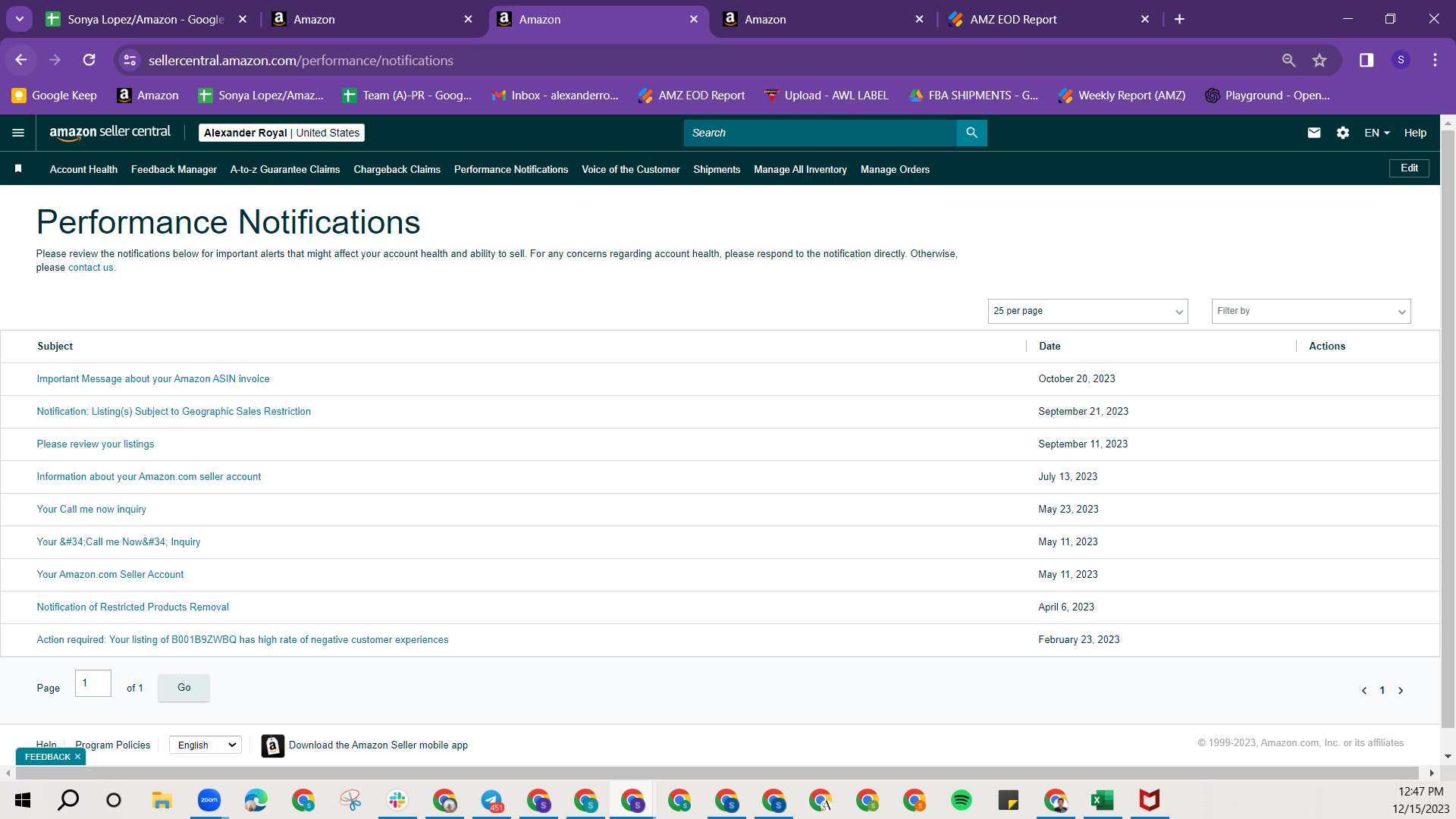Image resolution: width=1456 pixels, height=819 pixels.
Task: Open the FBA SHIPMENTS bookmark
Action: [x=974, y=96]
